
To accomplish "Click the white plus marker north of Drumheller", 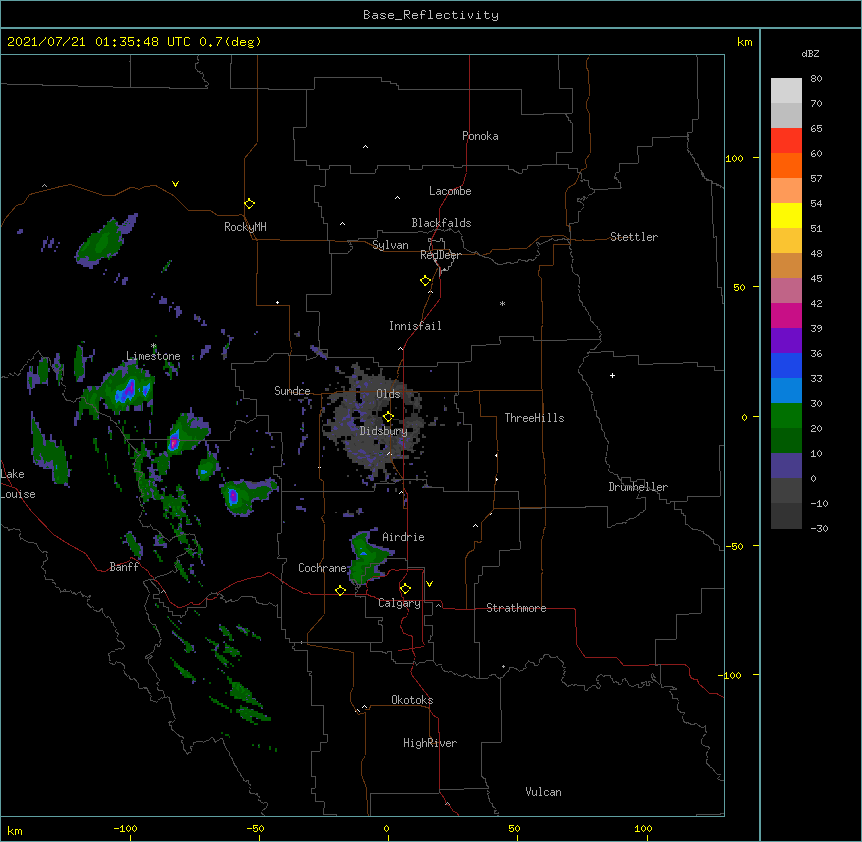I will click(x=612, y=375).
